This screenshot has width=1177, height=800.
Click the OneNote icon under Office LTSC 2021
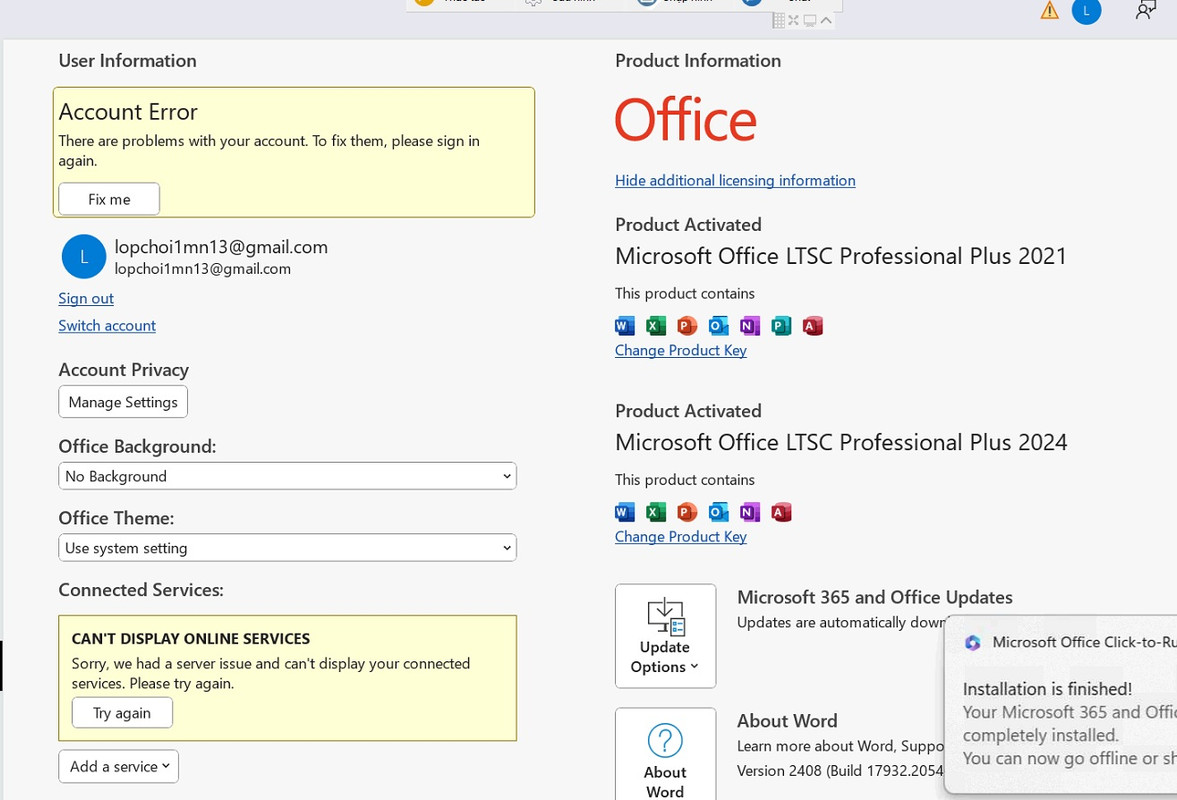(749, 326)
